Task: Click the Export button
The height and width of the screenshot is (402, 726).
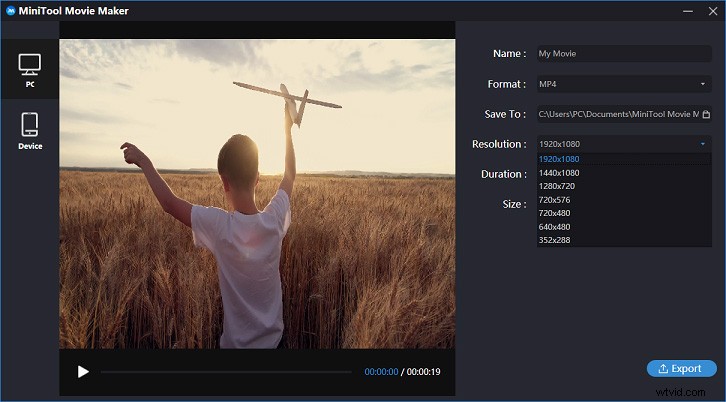Action: point(682,369)
